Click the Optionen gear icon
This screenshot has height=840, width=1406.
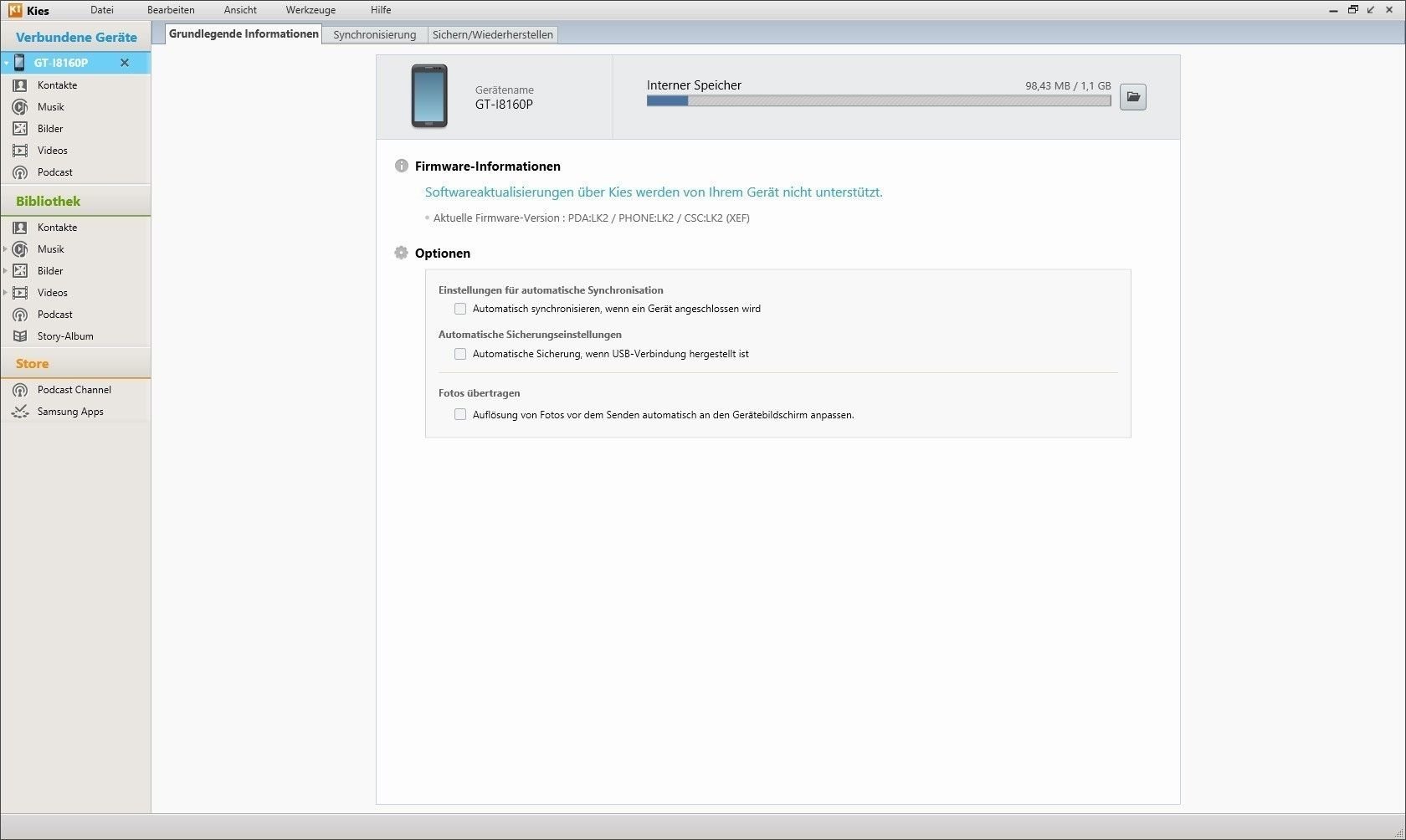[x=402, y=253]
